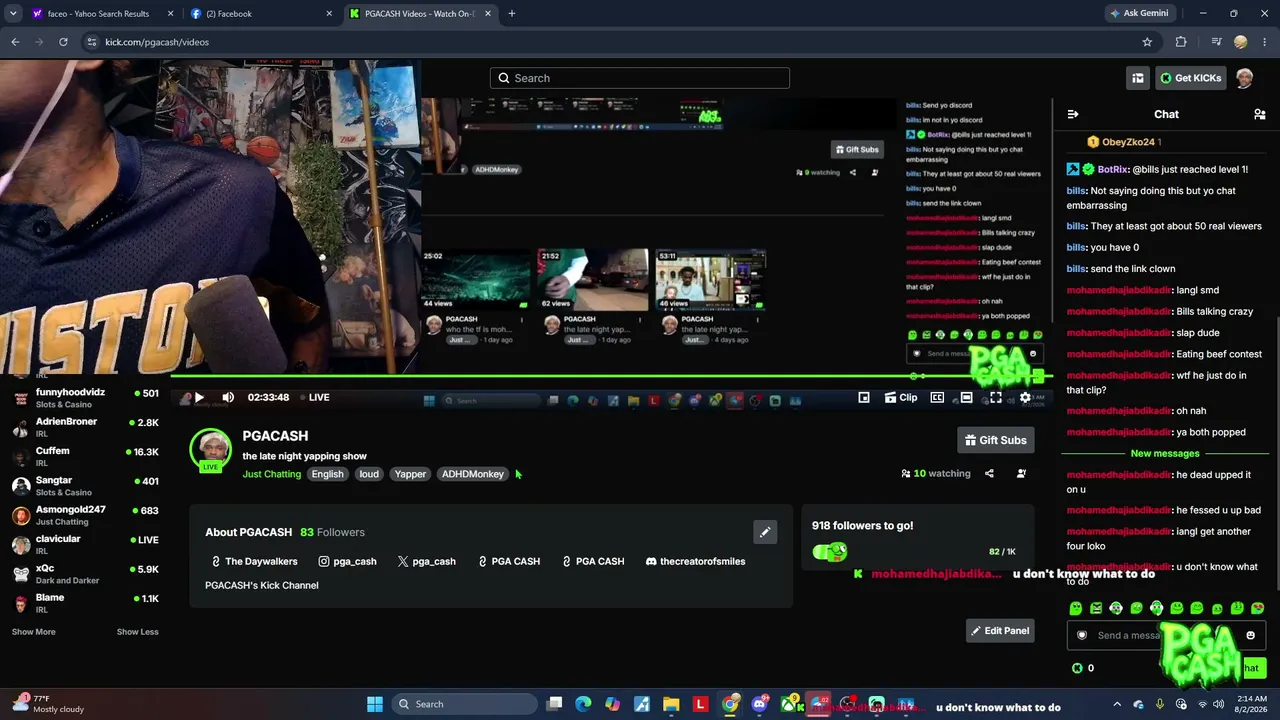Open The Daywalkers social link
1280x720 pixels.
[x=255, y=562]
